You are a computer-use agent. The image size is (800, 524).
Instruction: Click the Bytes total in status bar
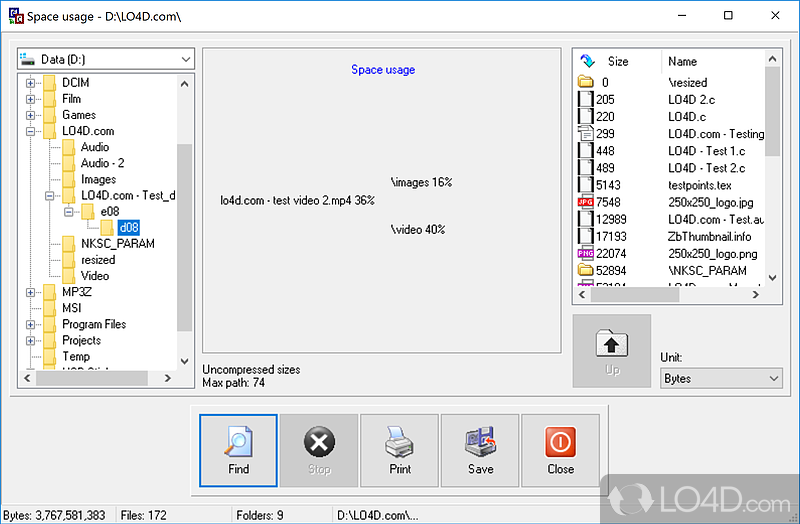point(54,515)
